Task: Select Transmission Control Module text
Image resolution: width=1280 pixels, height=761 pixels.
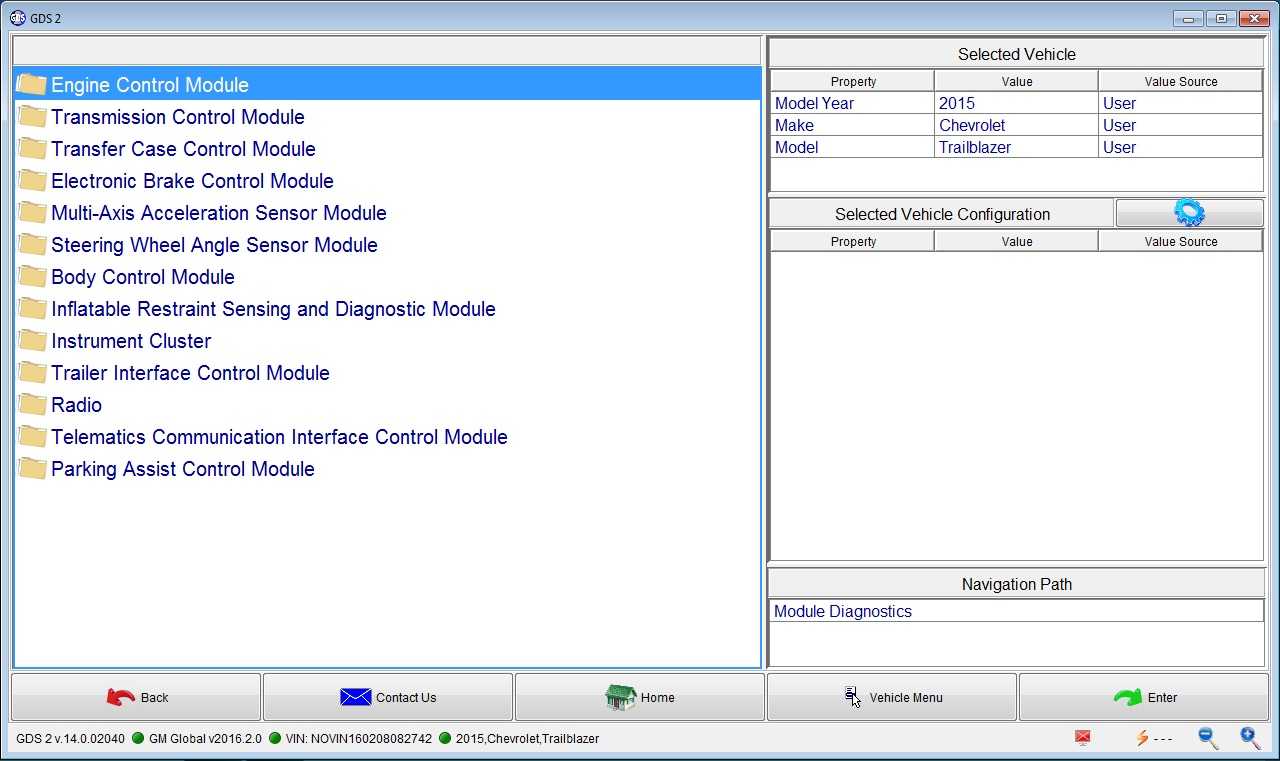Action: [x=178, y=117]
